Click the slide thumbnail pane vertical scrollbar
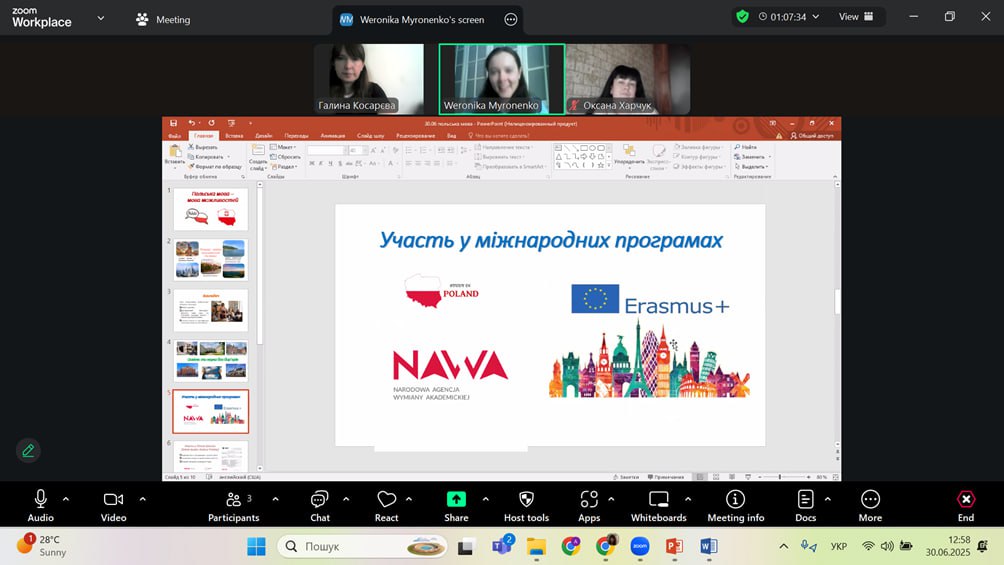 pos(259,327)
